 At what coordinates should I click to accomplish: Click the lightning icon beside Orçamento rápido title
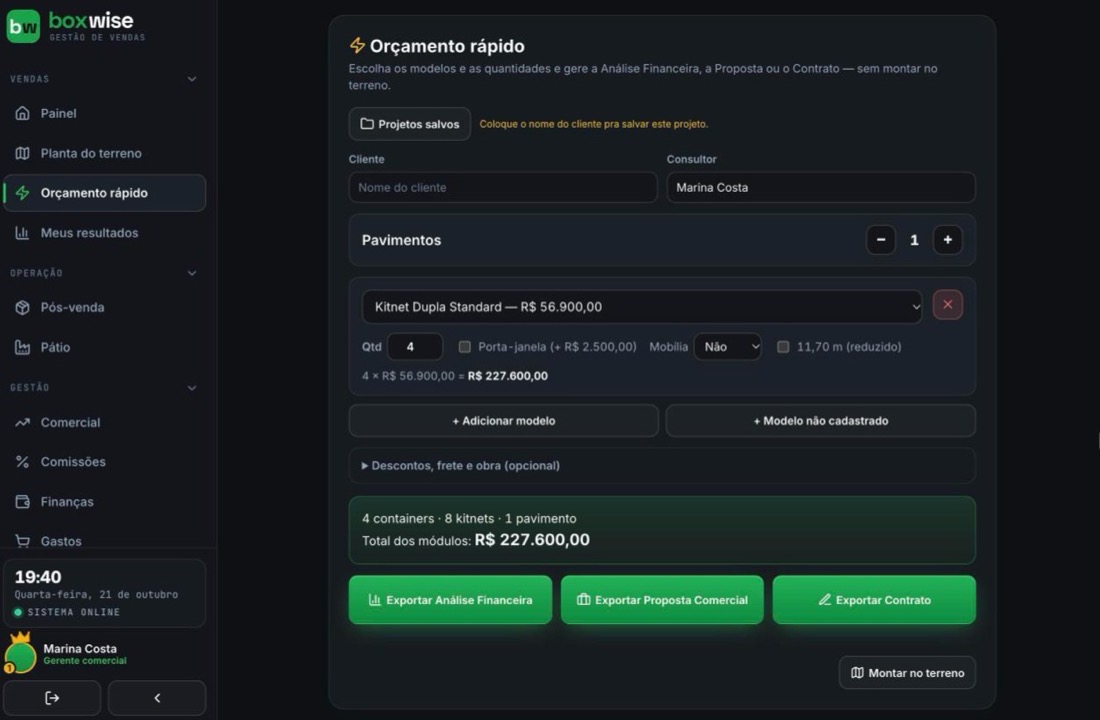click(x=357, y=46)
